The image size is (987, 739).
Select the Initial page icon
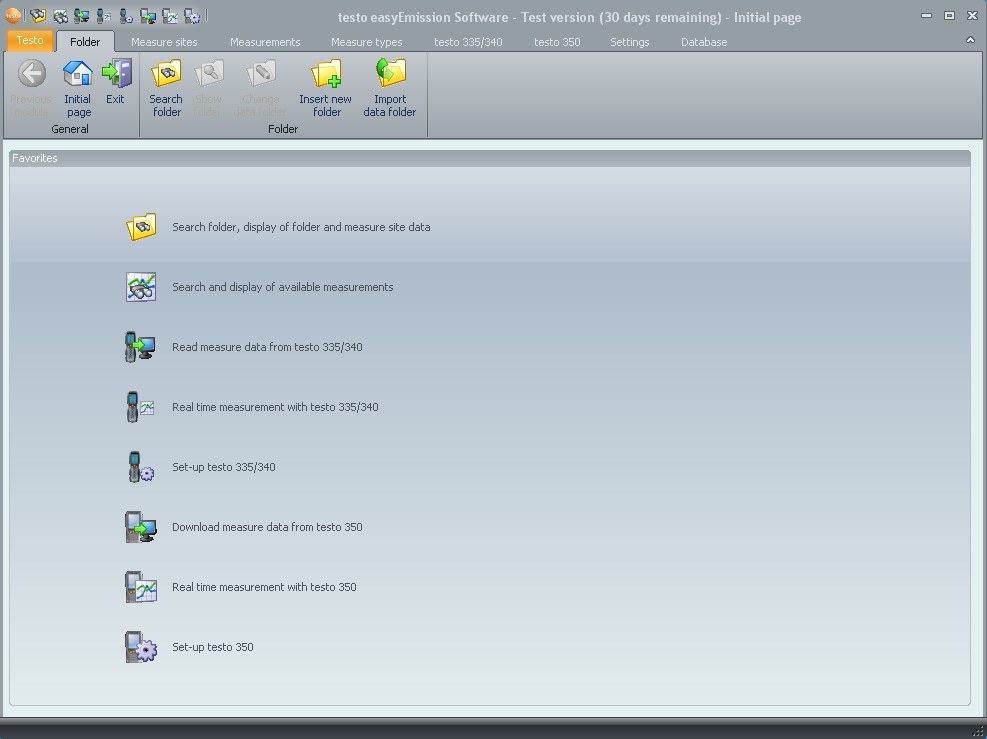tap(77, 85)
